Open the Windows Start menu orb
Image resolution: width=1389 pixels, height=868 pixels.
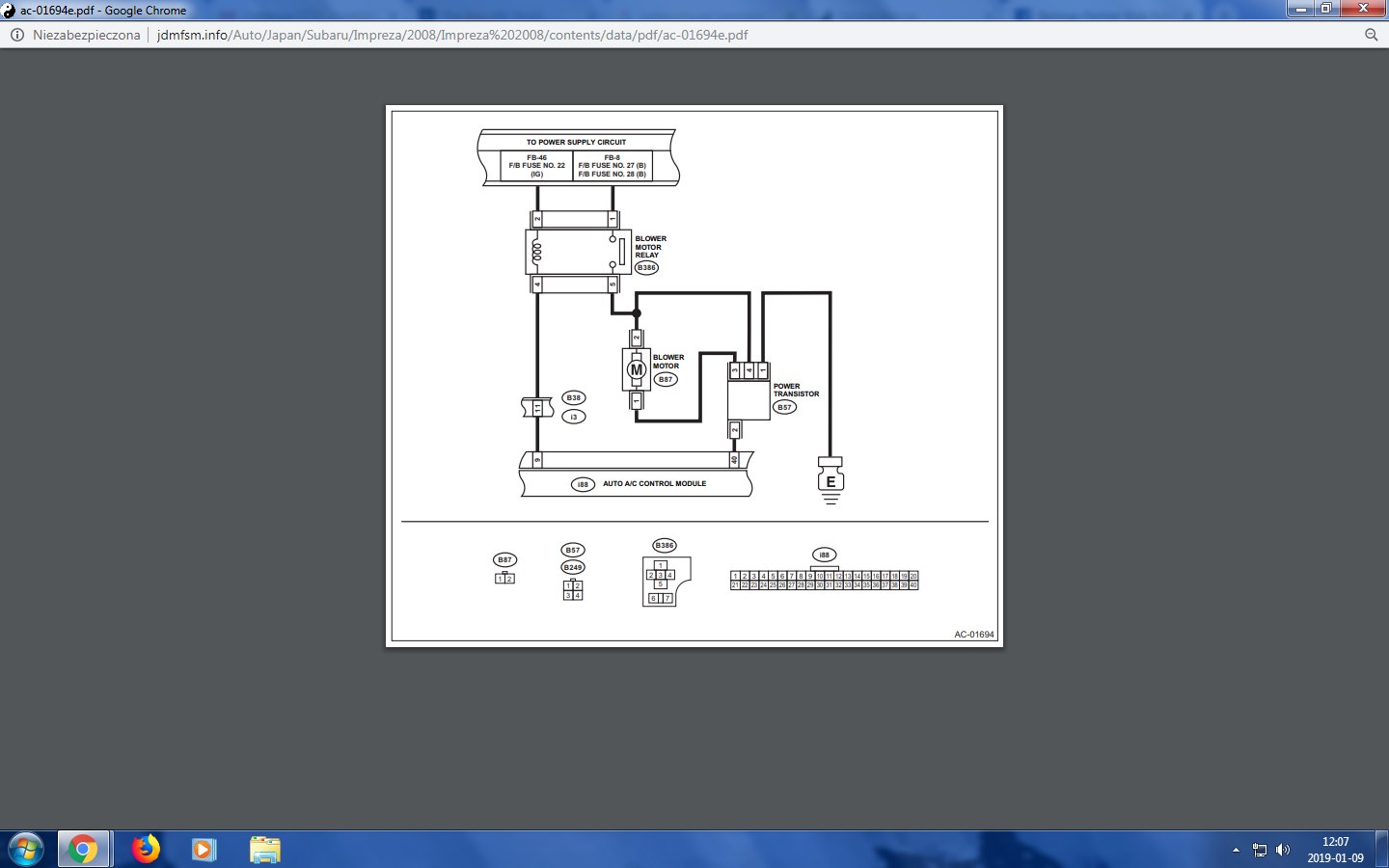click(26, 850)
